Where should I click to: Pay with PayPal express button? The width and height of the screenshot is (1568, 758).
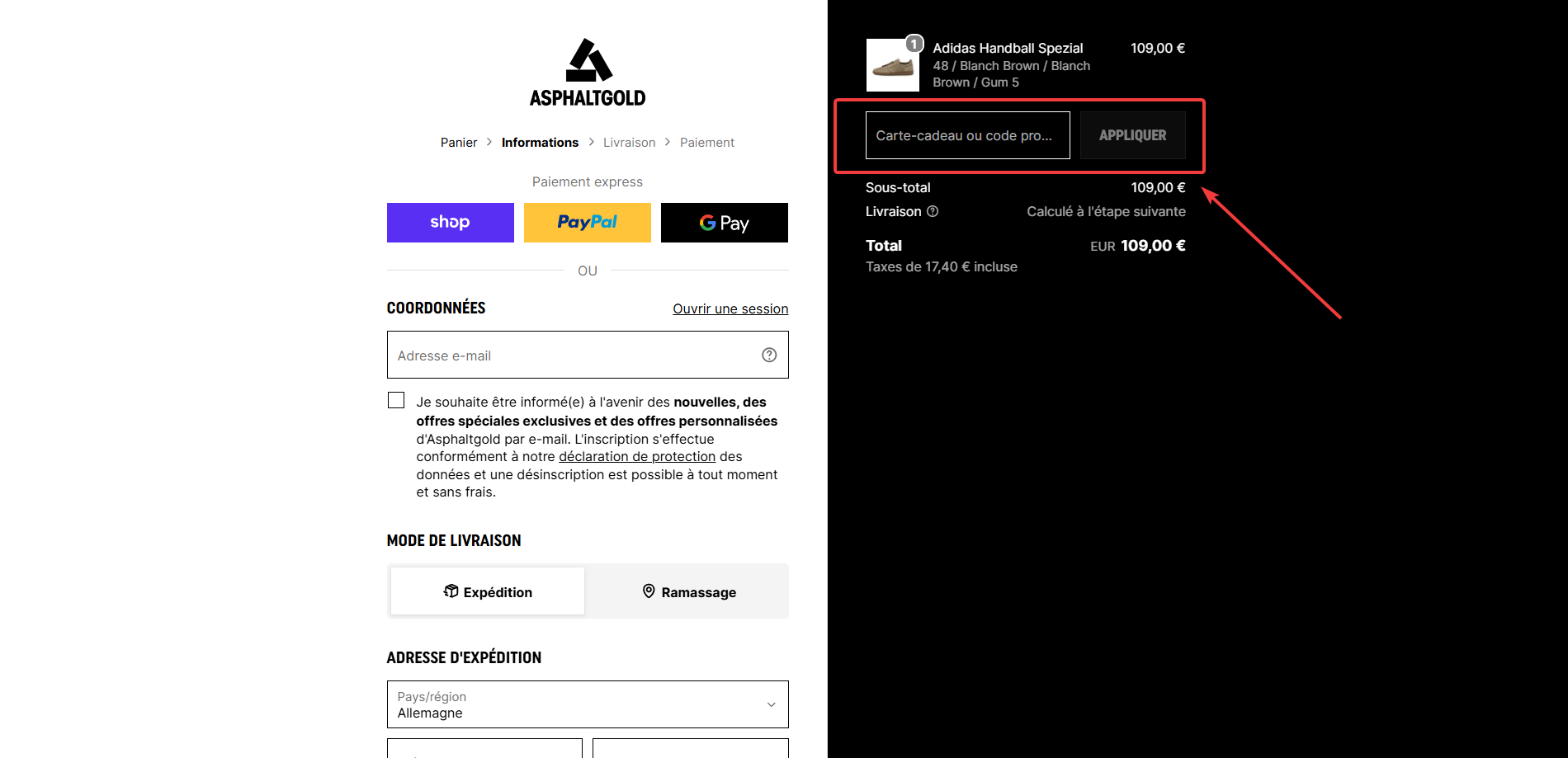pyautogui.click(x=588, y=223)
